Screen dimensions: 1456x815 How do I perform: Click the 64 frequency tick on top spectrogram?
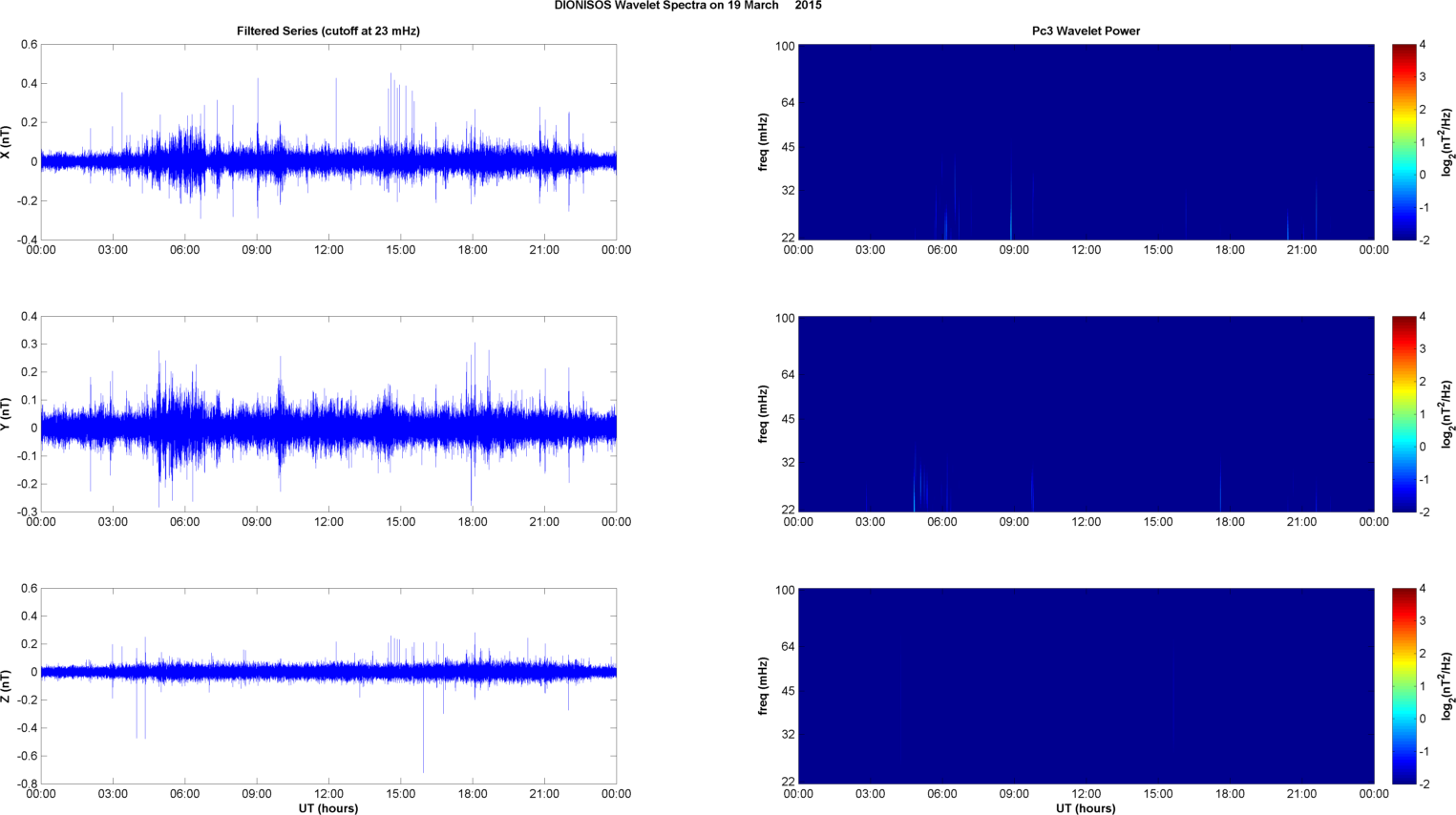tap(788, 102)
